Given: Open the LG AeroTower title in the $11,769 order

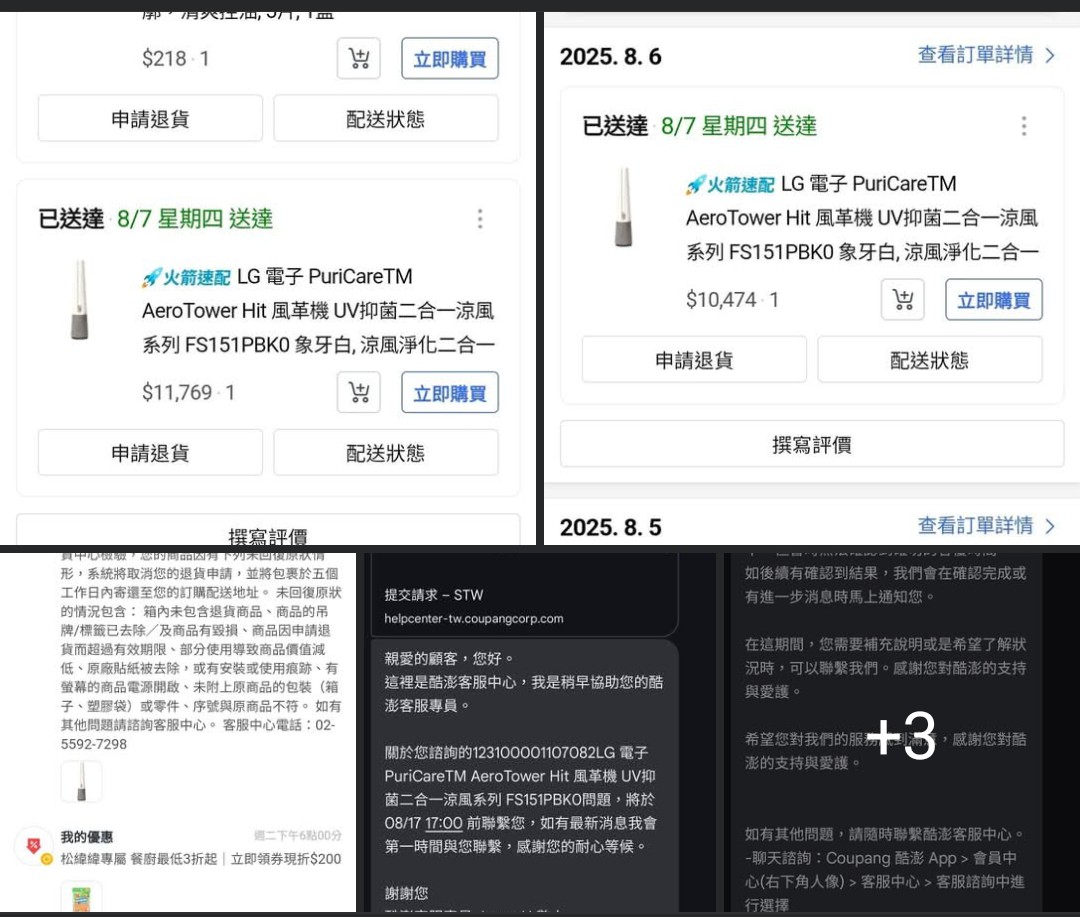Looking at the screenshot, I should pyautogui.click(x=318, y=311).
